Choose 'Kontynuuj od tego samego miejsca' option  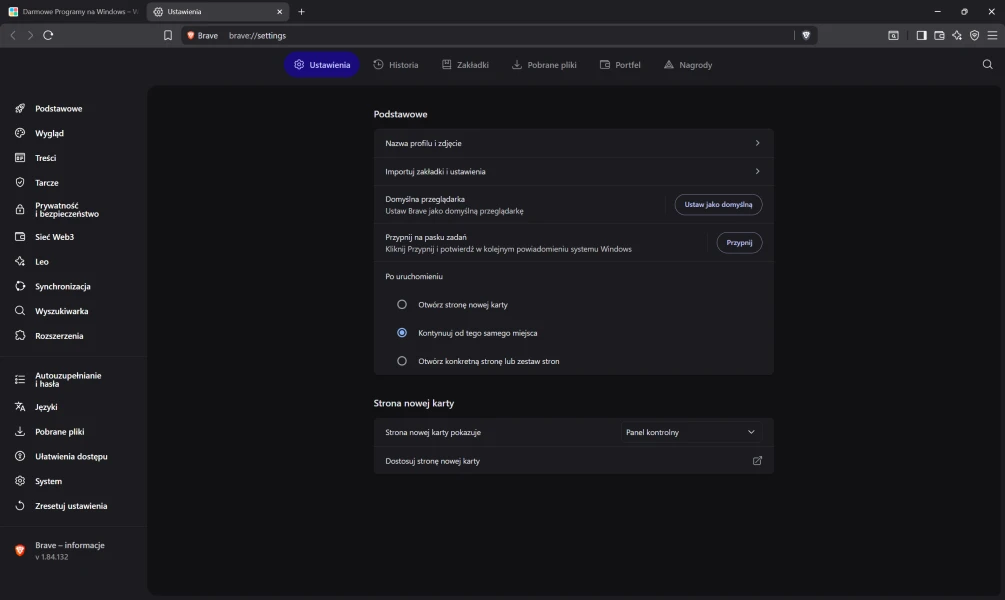(402, 333)
